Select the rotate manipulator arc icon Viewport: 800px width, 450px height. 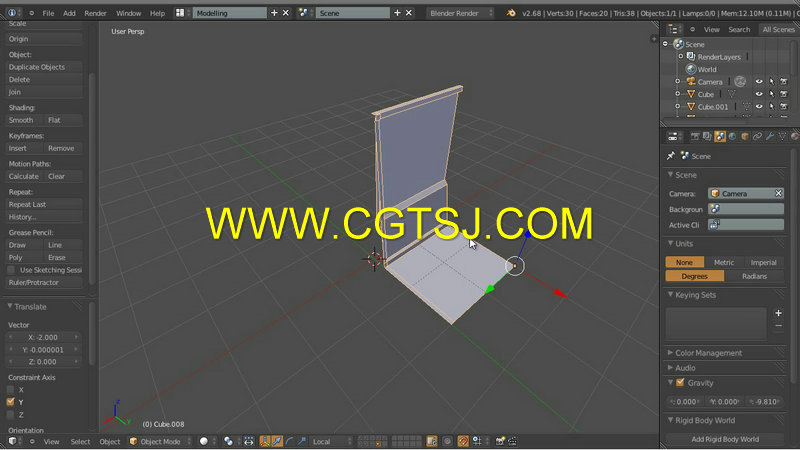pos(289,441)
